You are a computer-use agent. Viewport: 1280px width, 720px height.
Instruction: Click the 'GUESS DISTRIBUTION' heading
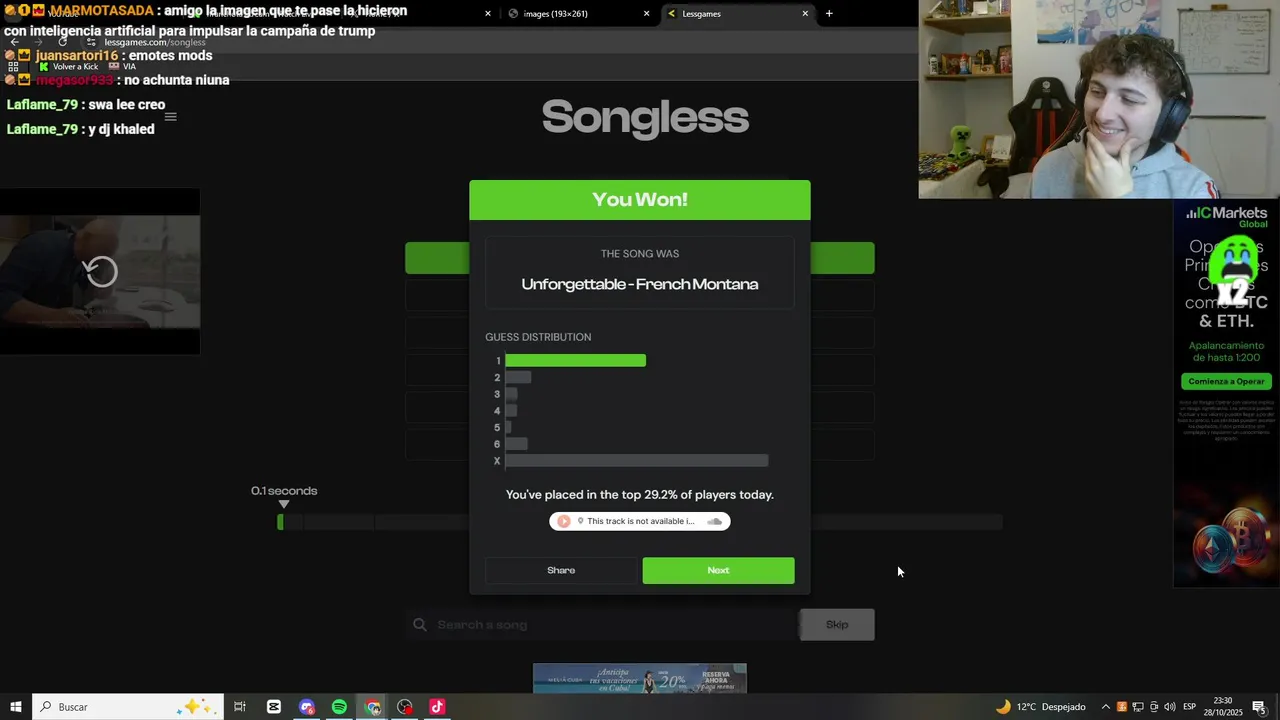538,337
